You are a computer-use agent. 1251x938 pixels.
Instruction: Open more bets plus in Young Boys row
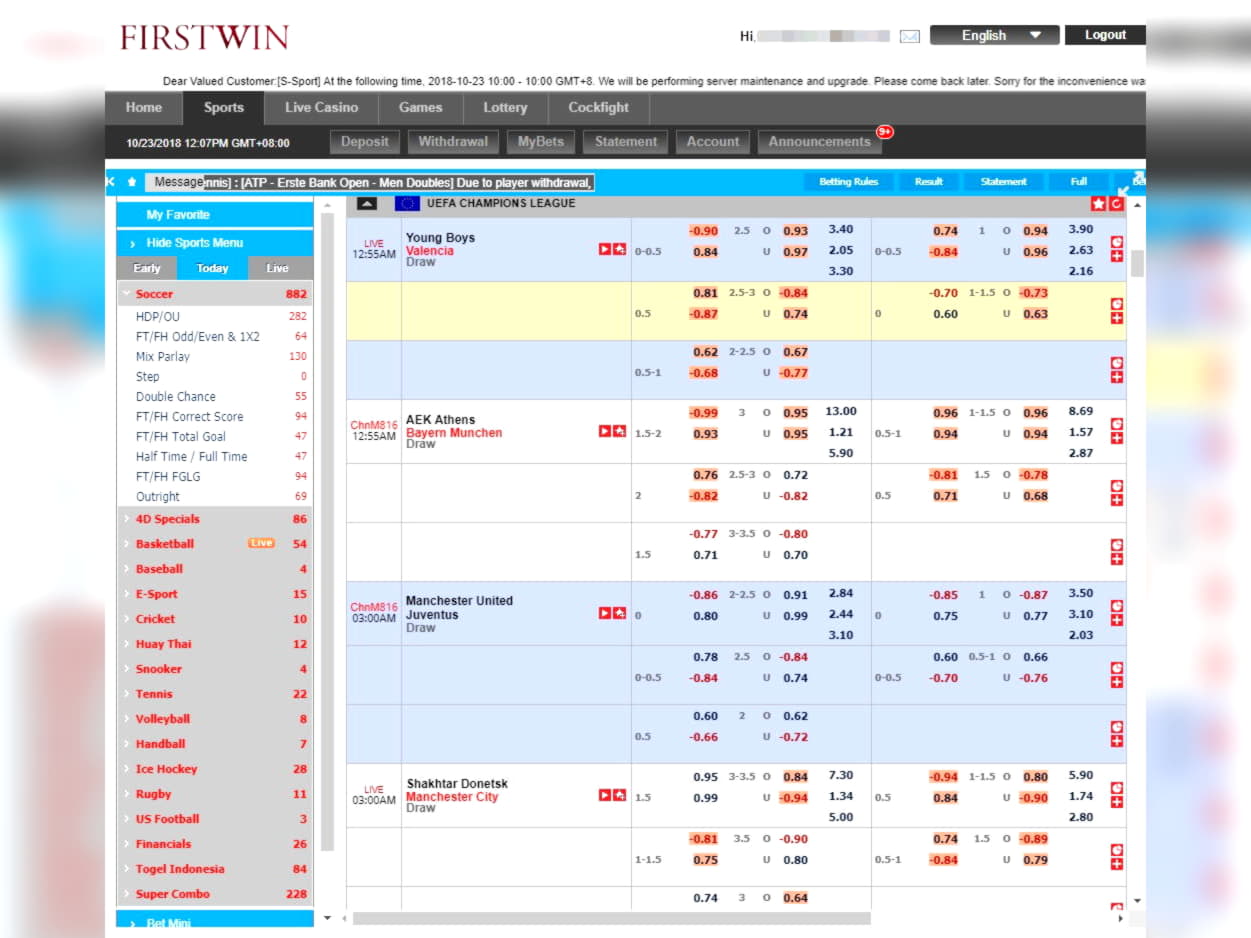[1117, 256]
